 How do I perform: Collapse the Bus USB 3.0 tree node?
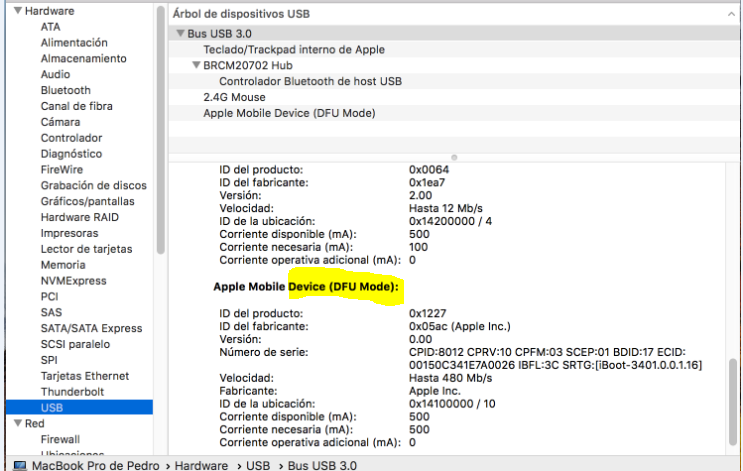pos(180,33)
